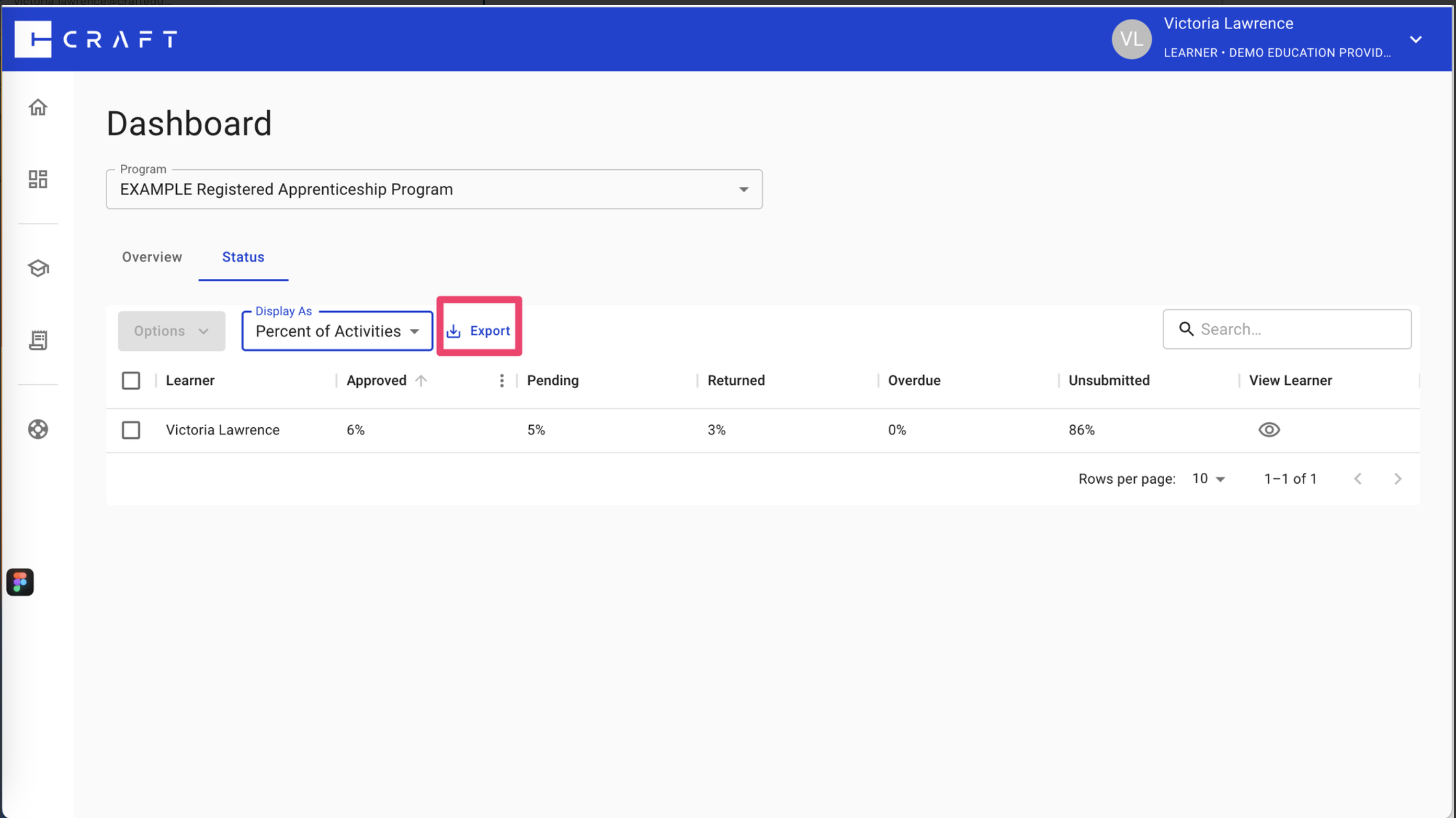1456x818 pixels.
Task: Check the Victoria Lawrence row checkbox
Action: pos(131,429)
